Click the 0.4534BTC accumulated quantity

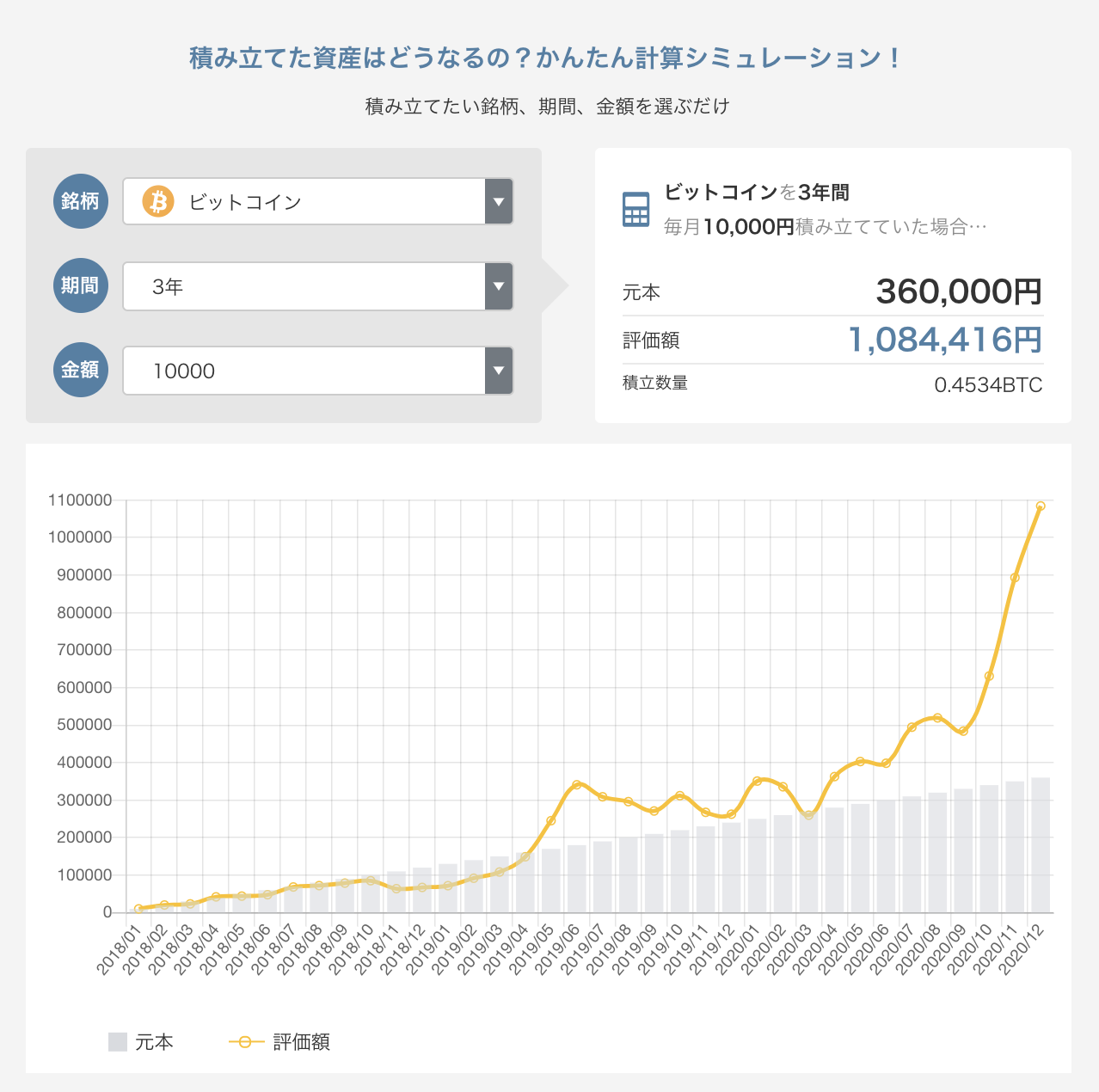[x=988, y=385]
